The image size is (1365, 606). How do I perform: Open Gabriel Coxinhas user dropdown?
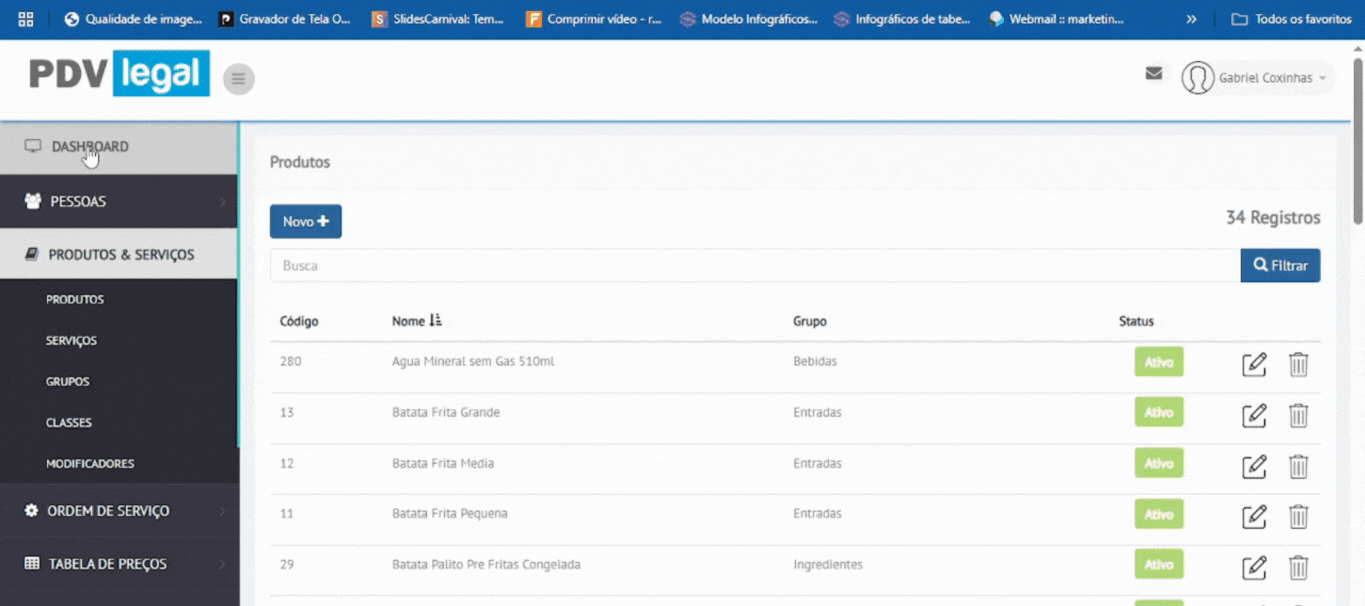point(1258,78)
